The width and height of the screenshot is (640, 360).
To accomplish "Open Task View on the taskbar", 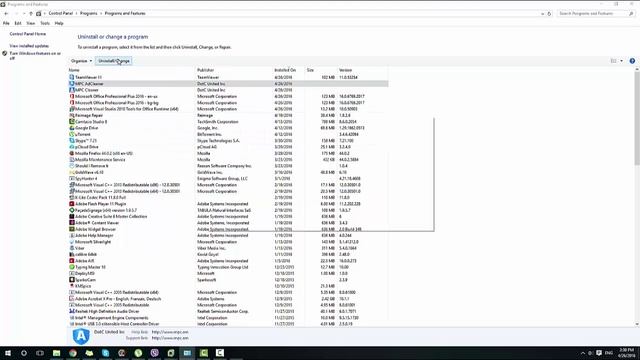I will pos(40,353).
